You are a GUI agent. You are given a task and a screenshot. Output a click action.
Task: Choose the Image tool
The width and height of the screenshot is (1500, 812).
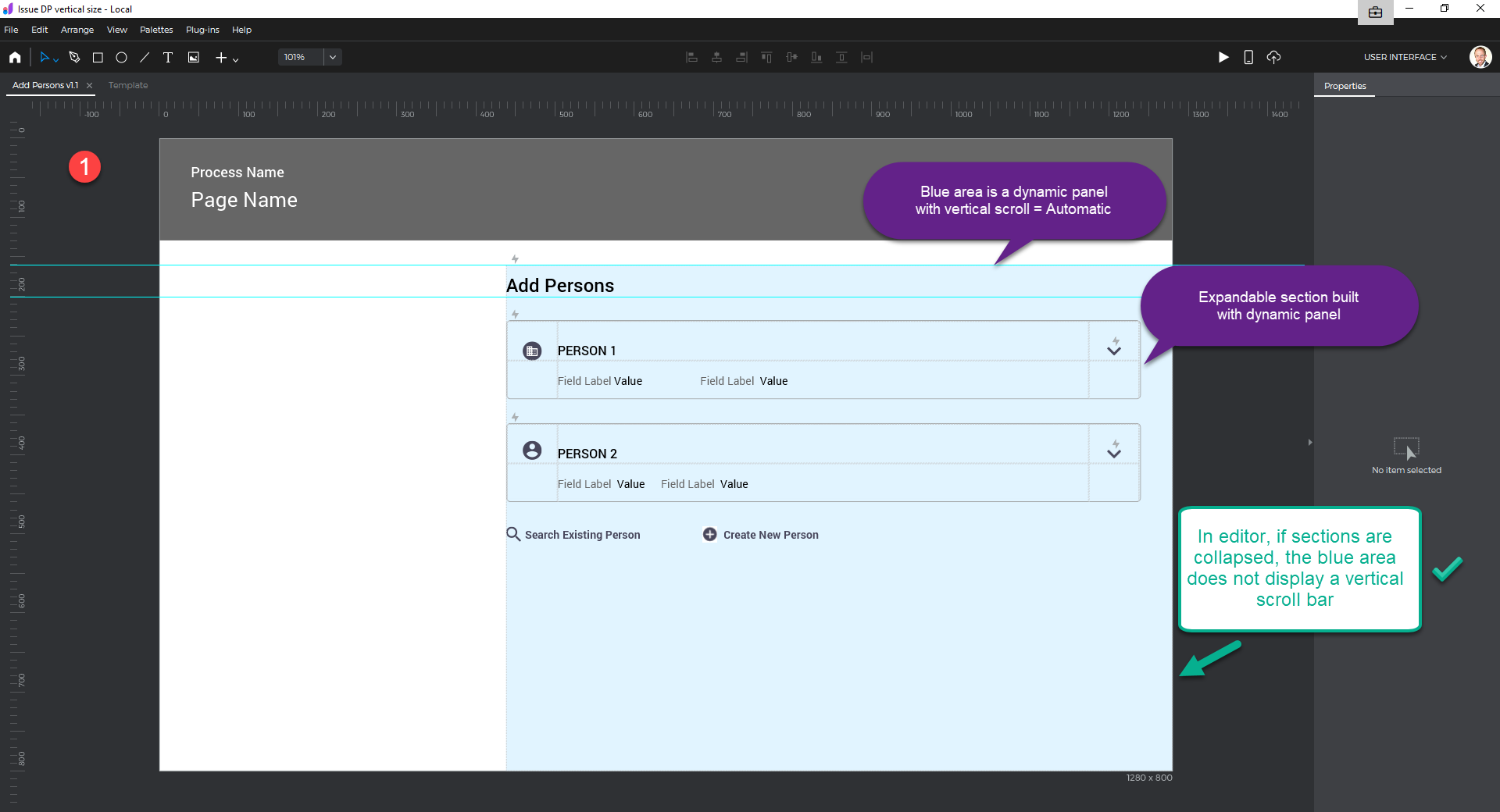tap(193, 57)
